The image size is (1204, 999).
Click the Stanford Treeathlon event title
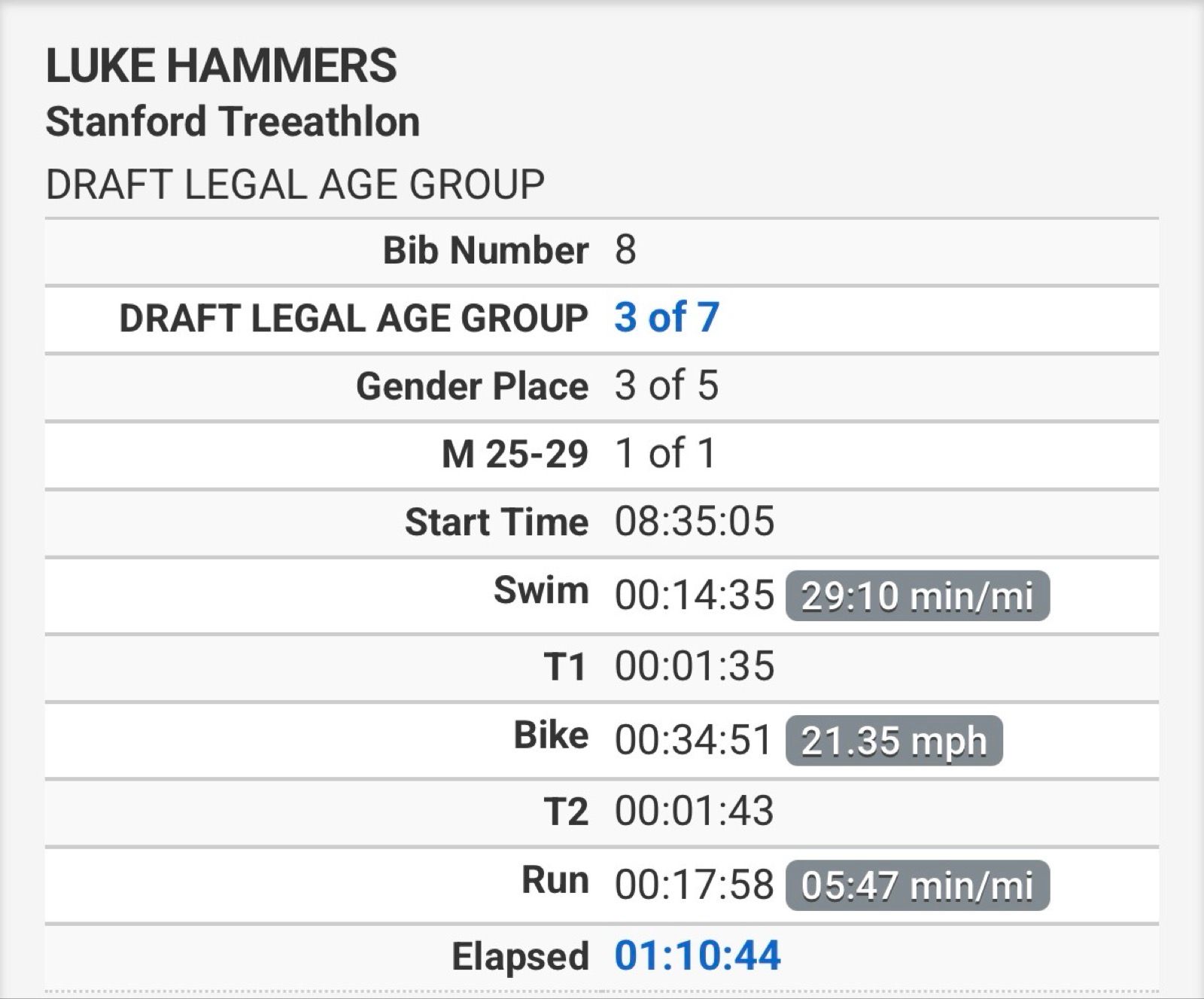(x=233, y=122)
